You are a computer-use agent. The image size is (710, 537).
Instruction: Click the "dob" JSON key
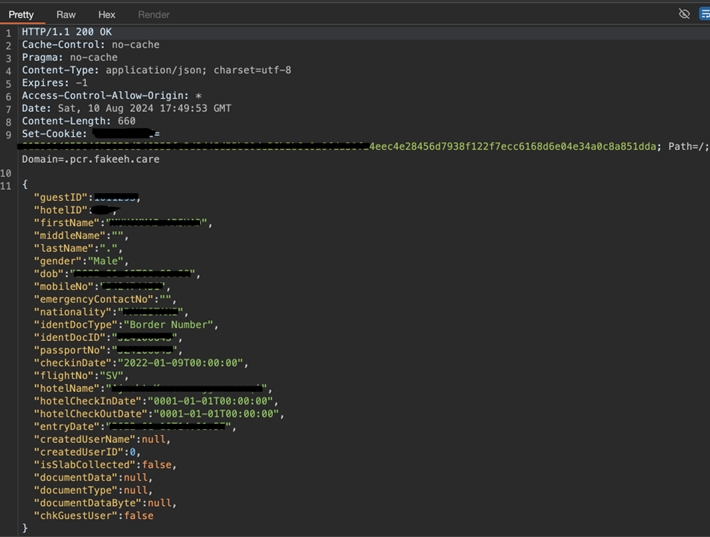[x=49, y=273]
